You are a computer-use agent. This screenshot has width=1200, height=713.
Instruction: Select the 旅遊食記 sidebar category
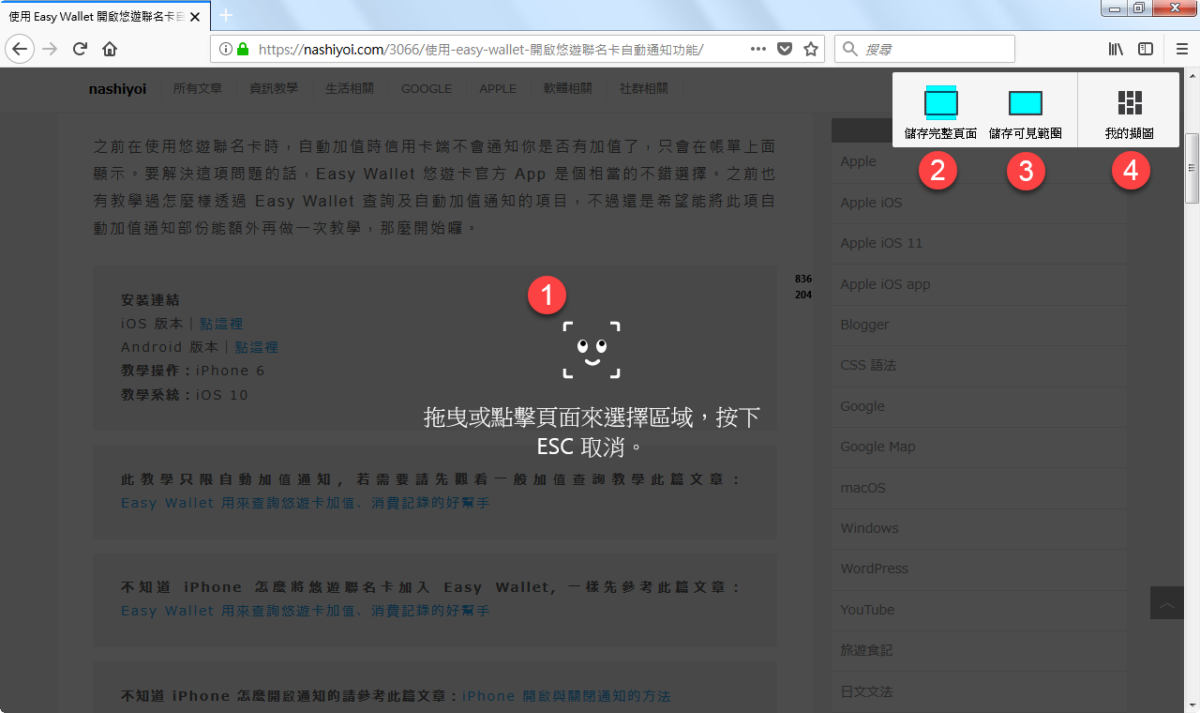(866, 650)
